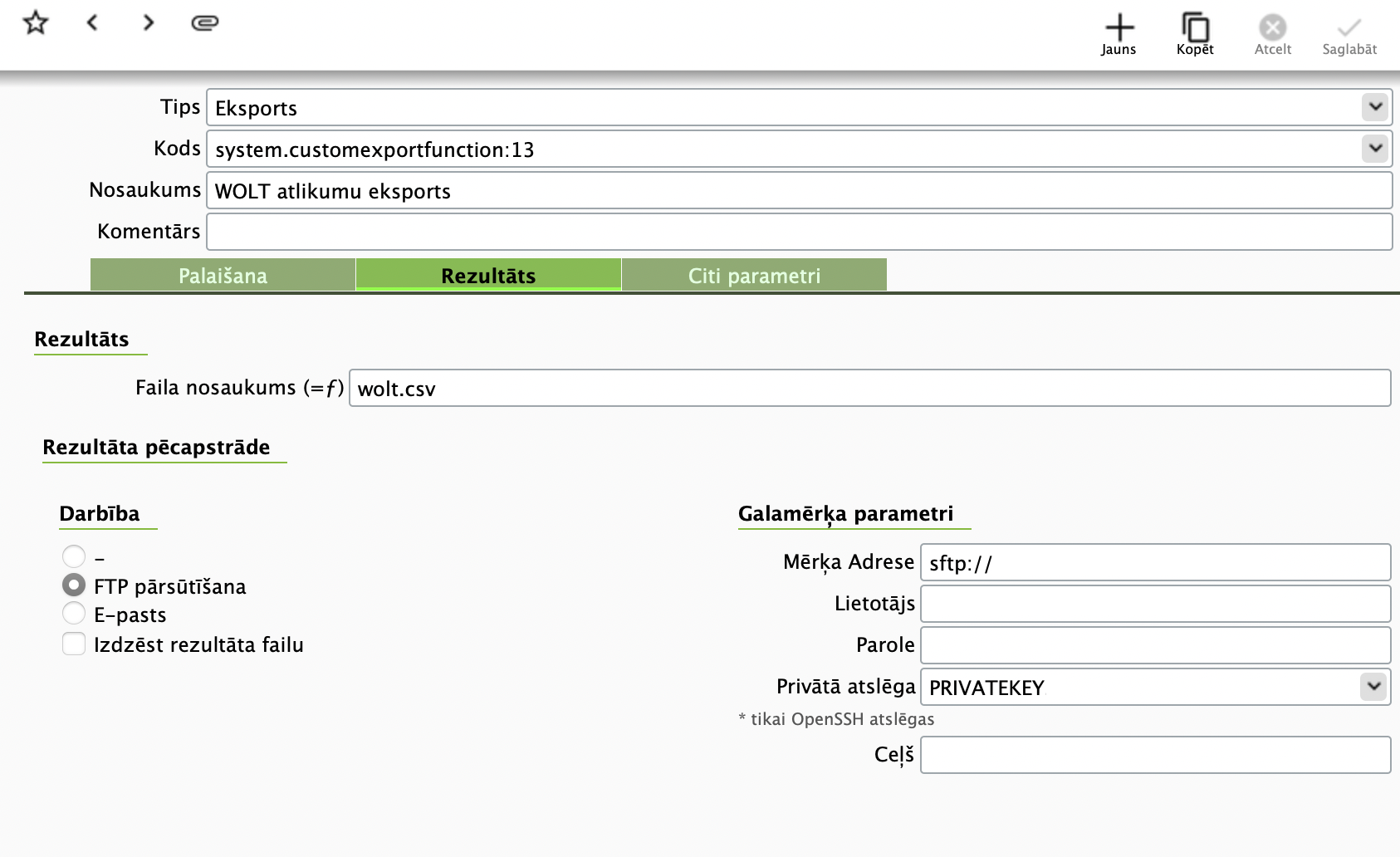Select the E-pasts radio option
Viewport: 1400px width, 857px height.
point(74,614)
